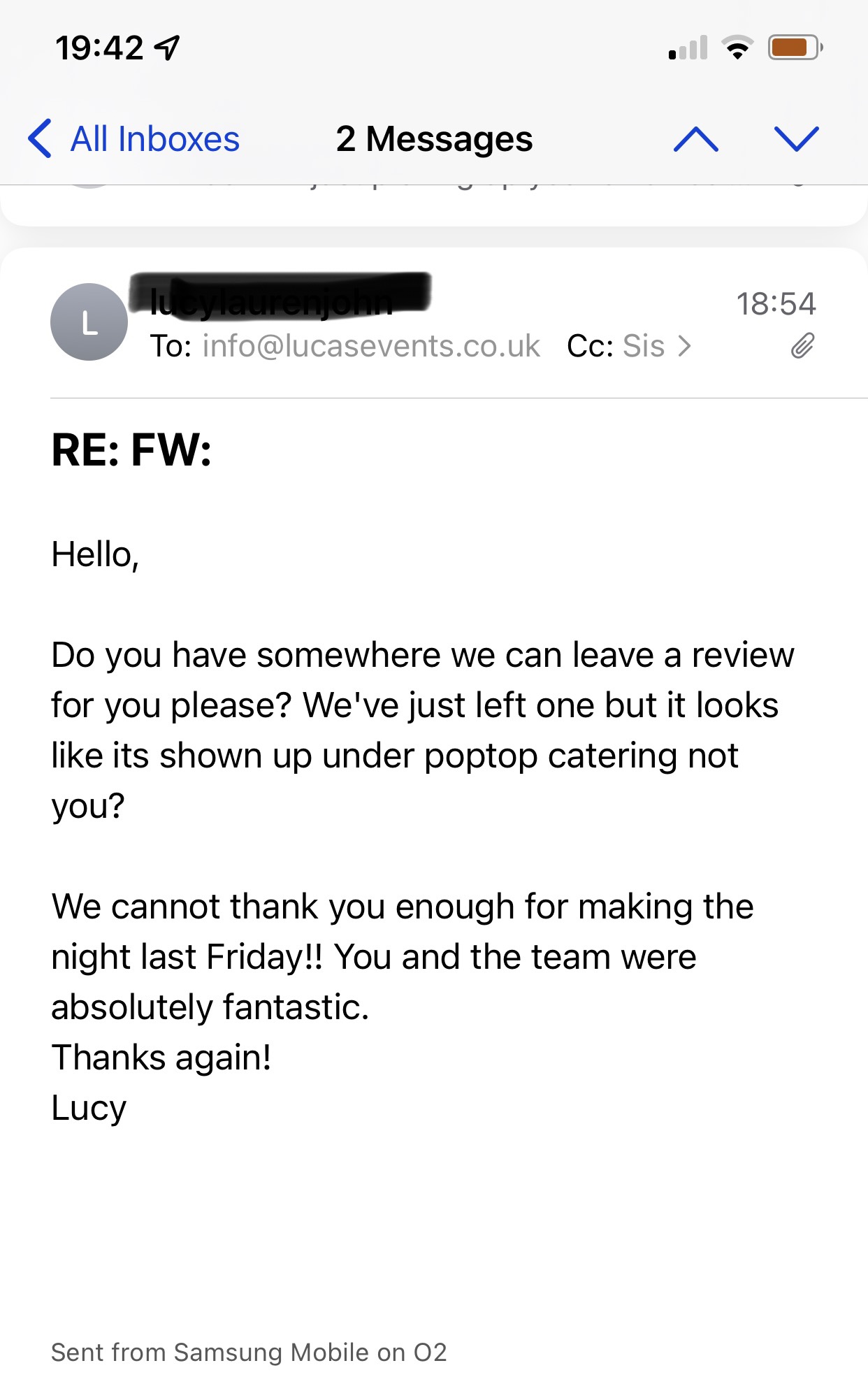
Task: Tap the back chevron beside All Inboxes
Action: (x=40, y=138)
